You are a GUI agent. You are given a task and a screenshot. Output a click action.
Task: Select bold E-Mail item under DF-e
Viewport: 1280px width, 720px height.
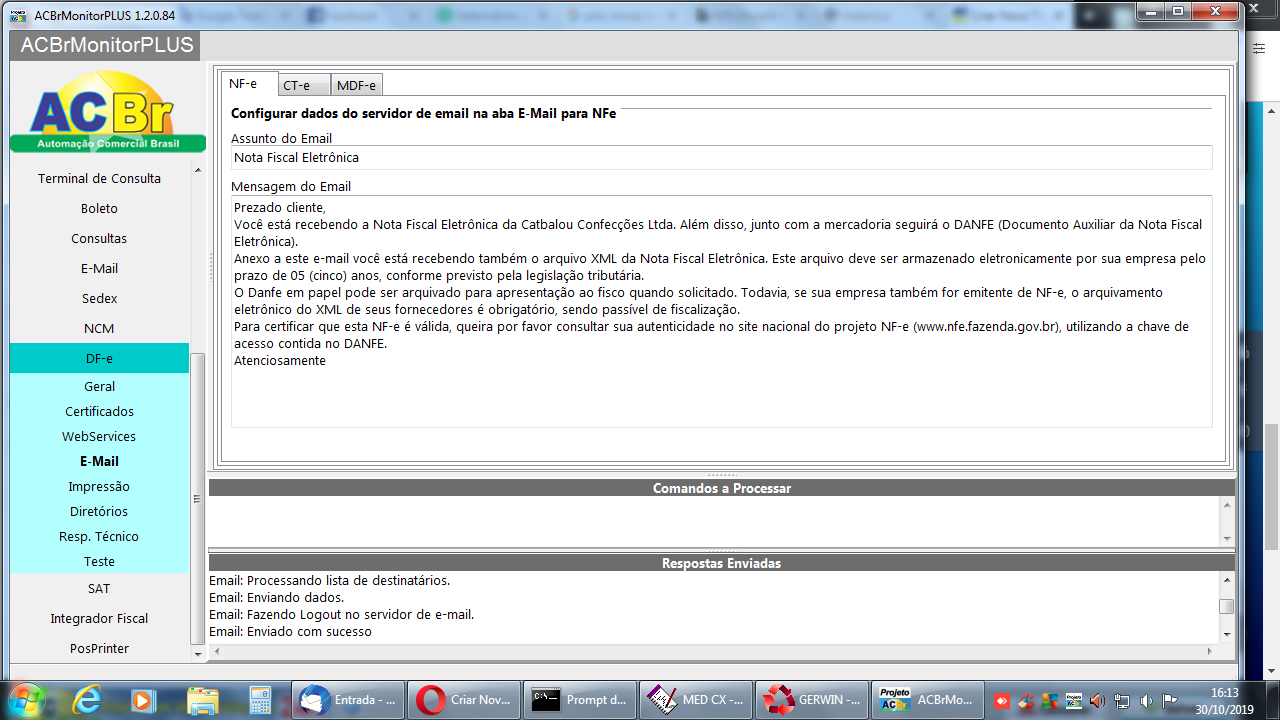[99, 461]
